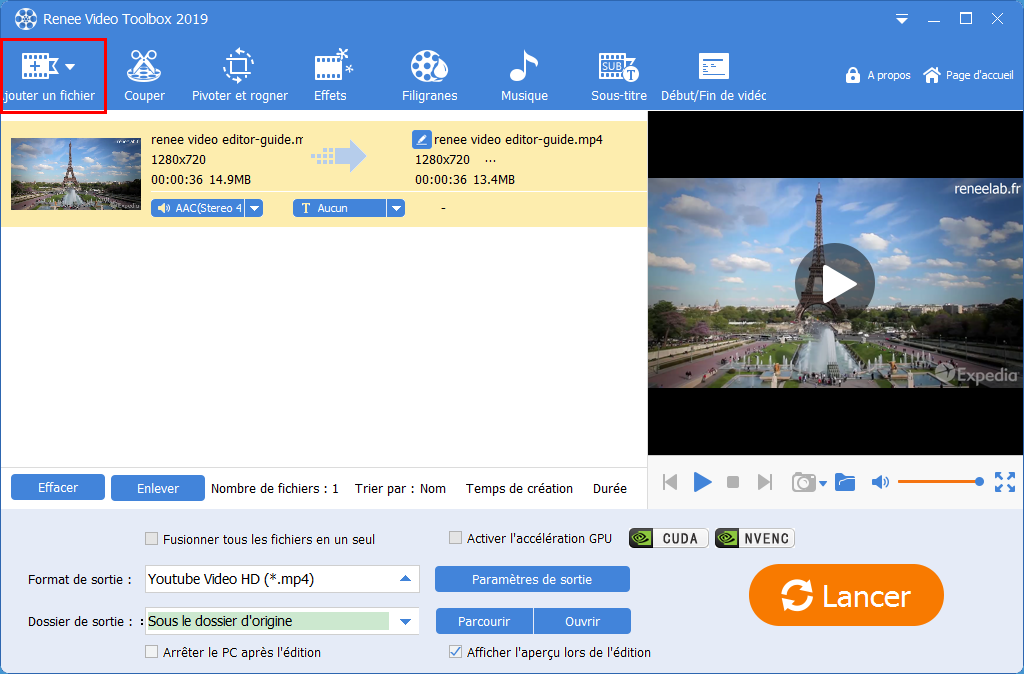
Task: Open the Filigranes (watermark) tool
Action: 429,75
